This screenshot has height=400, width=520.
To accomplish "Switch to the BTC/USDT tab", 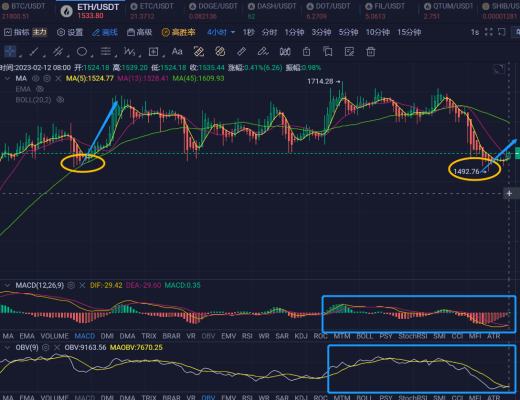I will (23, 11).
